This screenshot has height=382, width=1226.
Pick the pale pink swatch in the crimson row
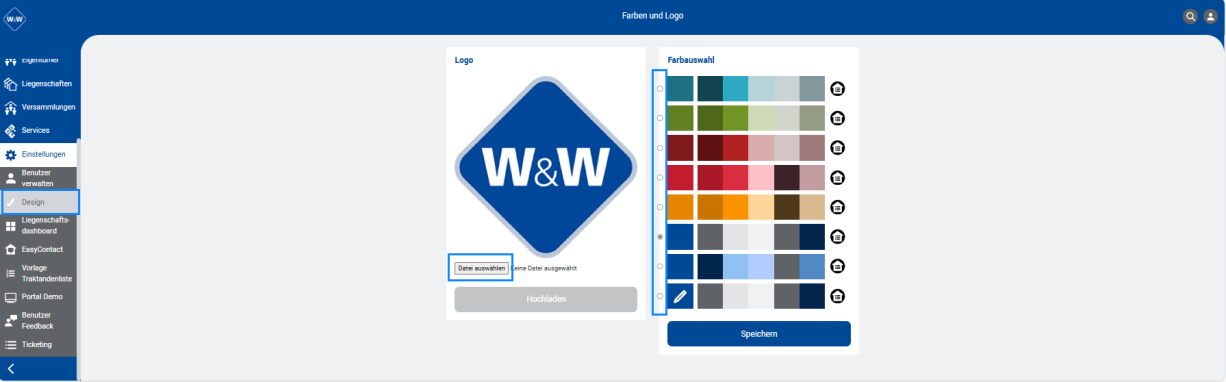point(761,177)
